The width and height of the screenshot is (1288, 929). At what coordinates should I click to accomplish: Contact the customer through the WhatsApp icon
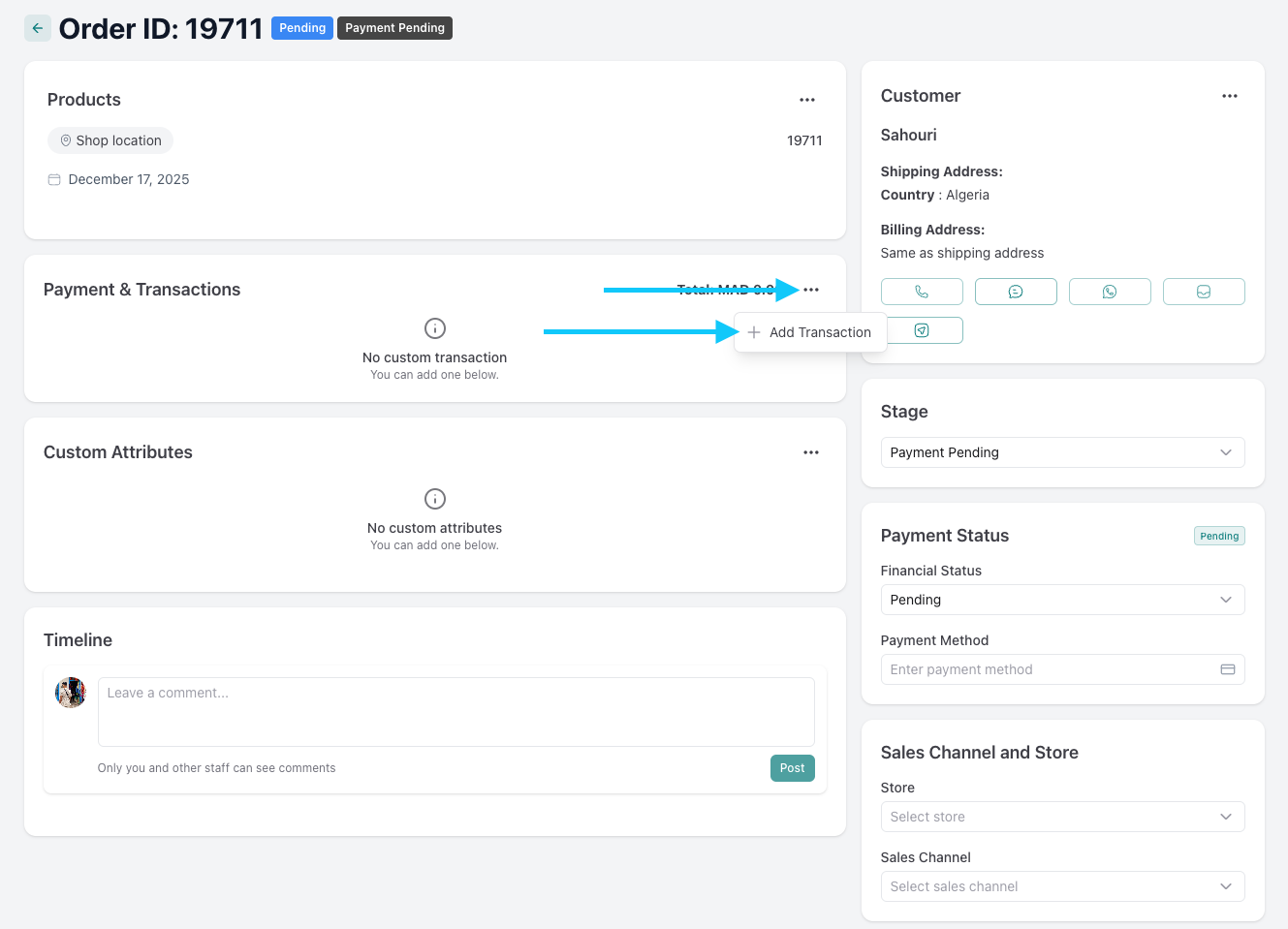click(1109, 292)
